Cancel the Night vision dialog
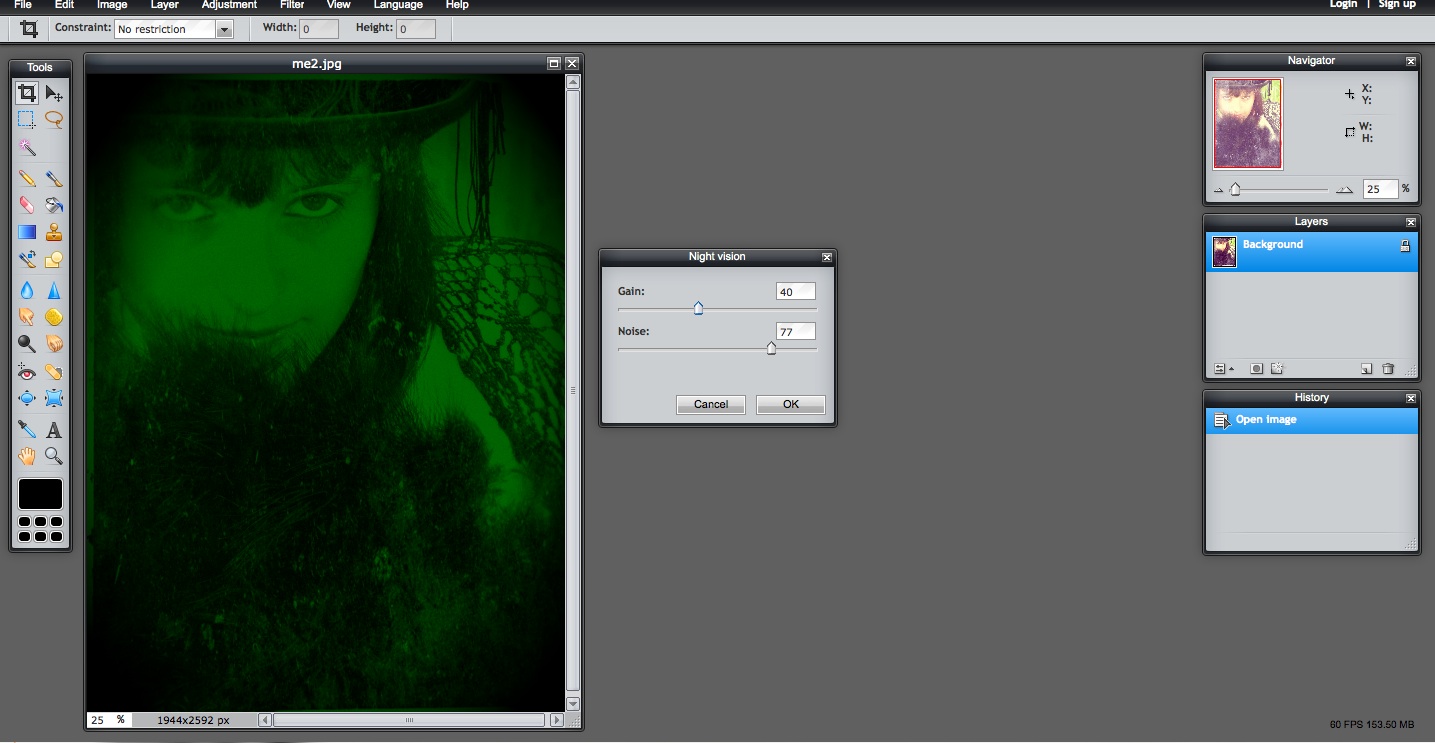 711,404
